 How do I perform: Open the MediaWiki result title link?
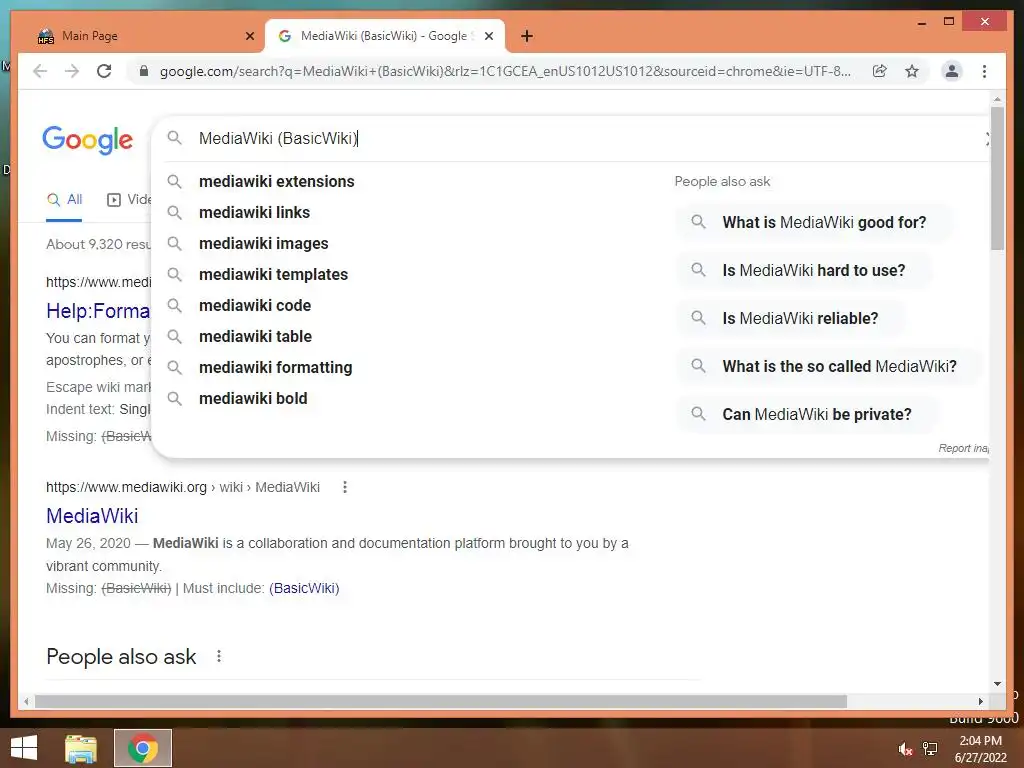(x=92, y=516)
